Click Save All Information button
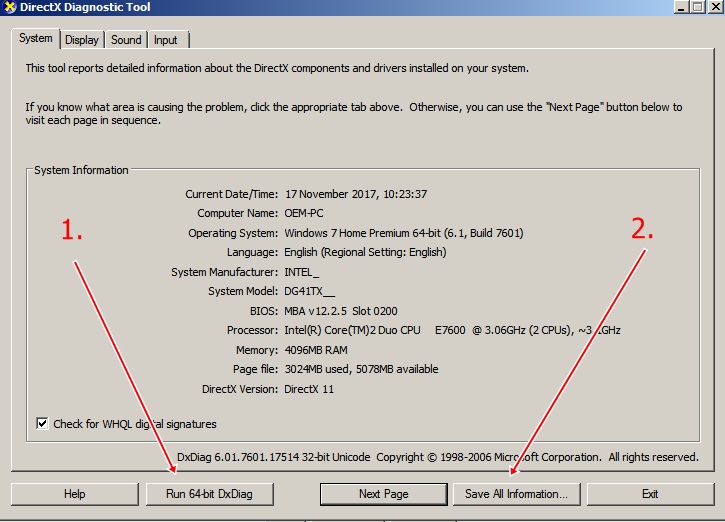725x522 pixels. pos(516,494)
